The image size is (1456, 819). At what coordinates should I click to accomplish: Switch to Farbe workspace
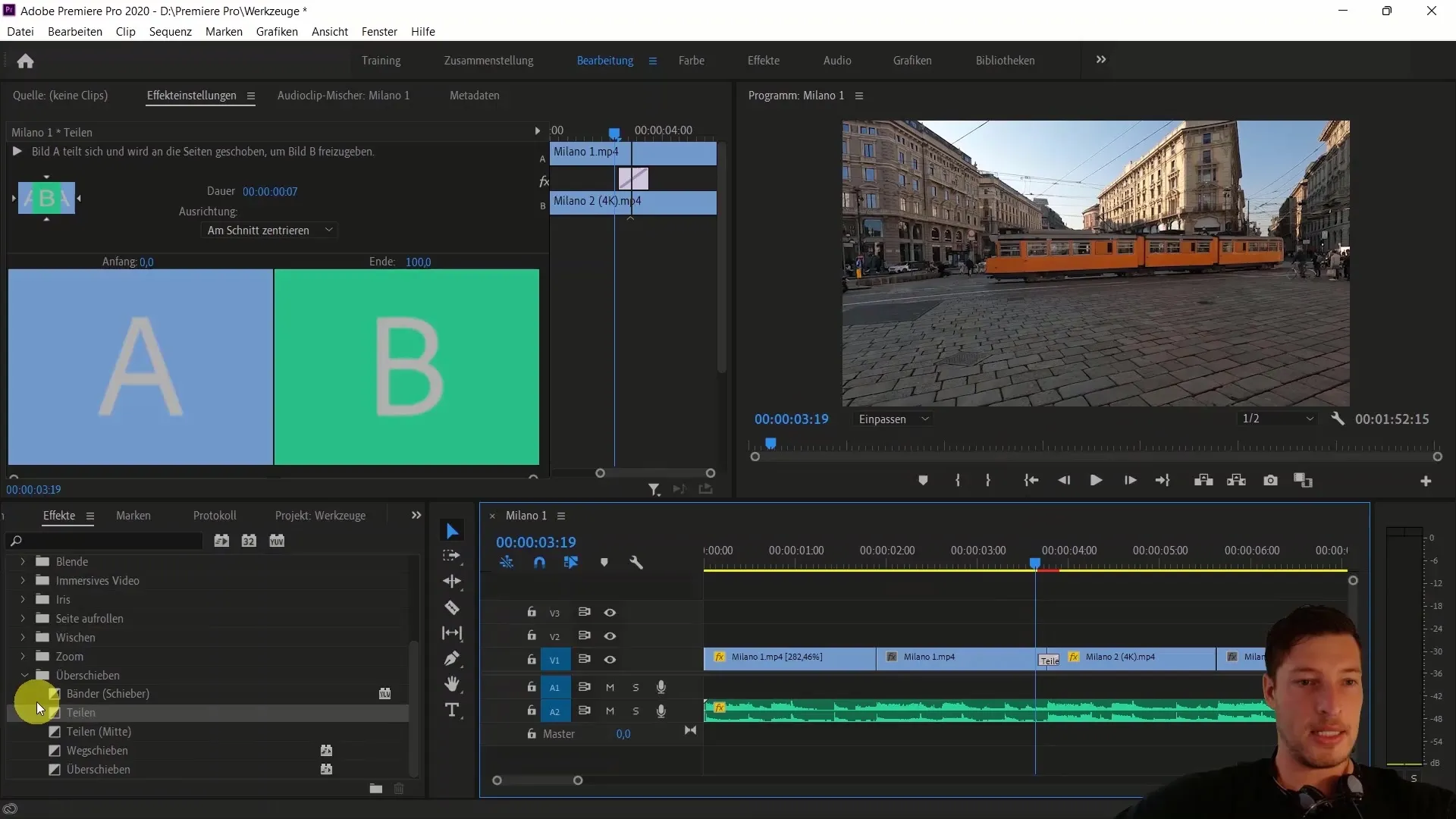692,61
